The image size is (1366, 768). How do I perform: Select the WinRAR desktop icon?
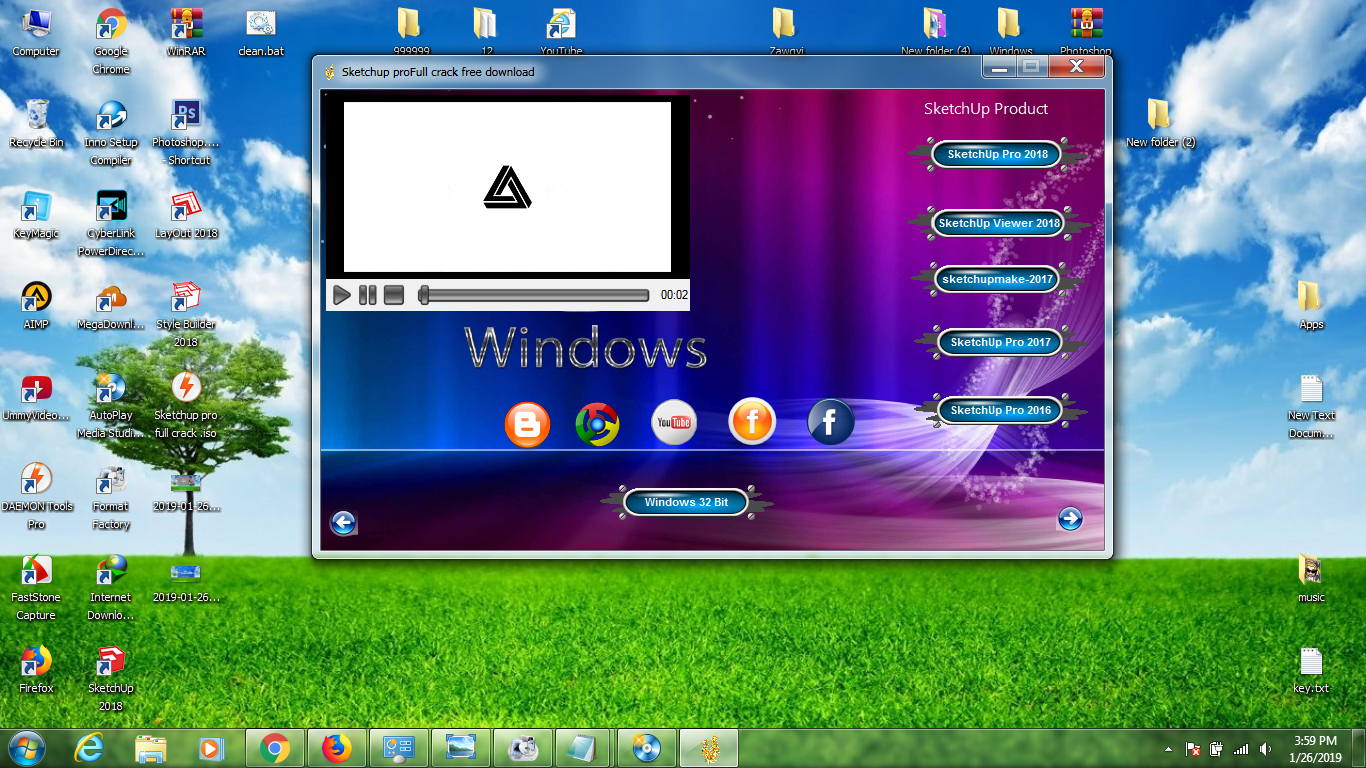(x=186, y=32)
